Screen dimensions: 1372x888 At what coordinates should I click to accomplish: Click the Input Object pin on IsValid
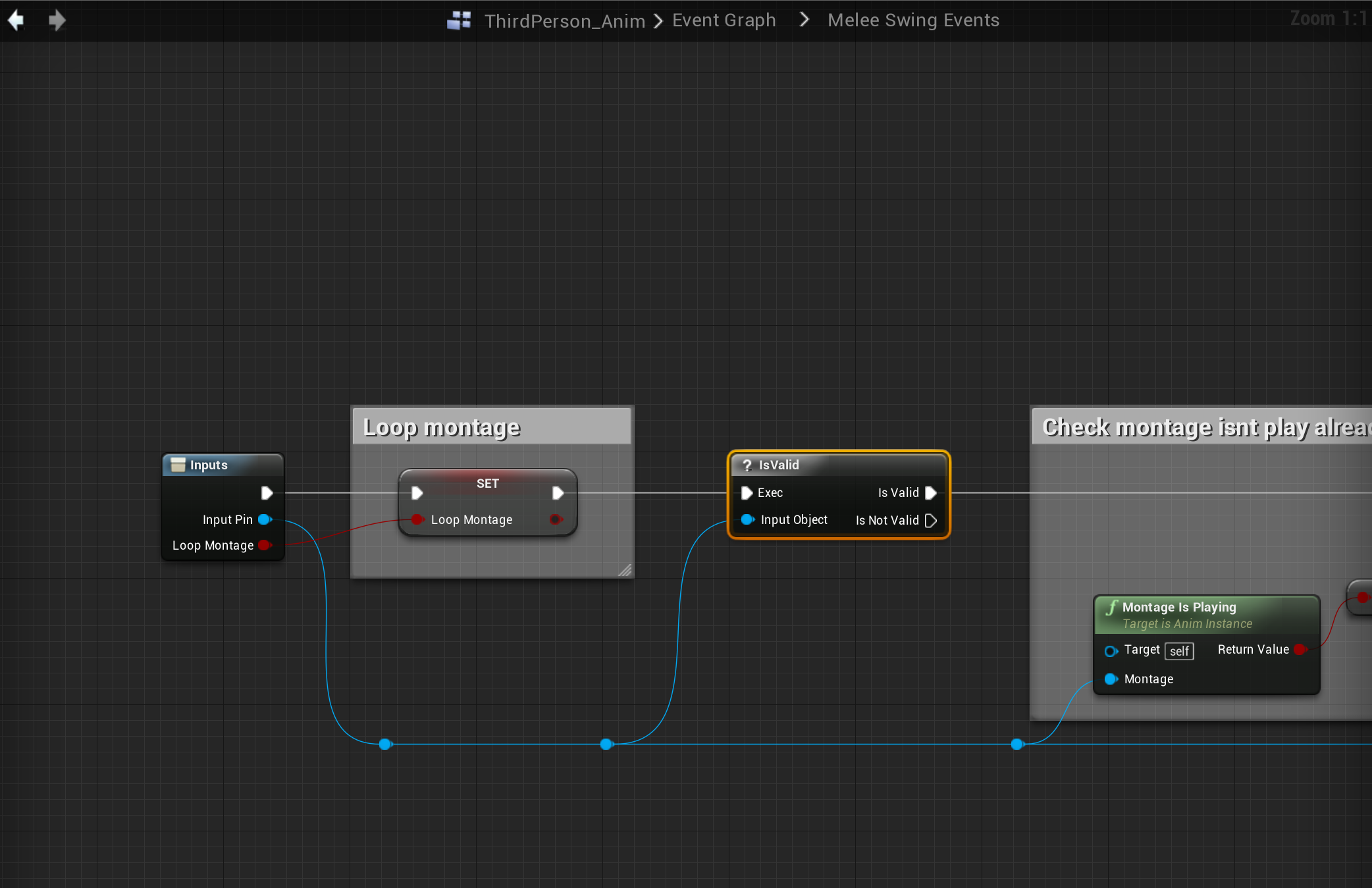747,519
